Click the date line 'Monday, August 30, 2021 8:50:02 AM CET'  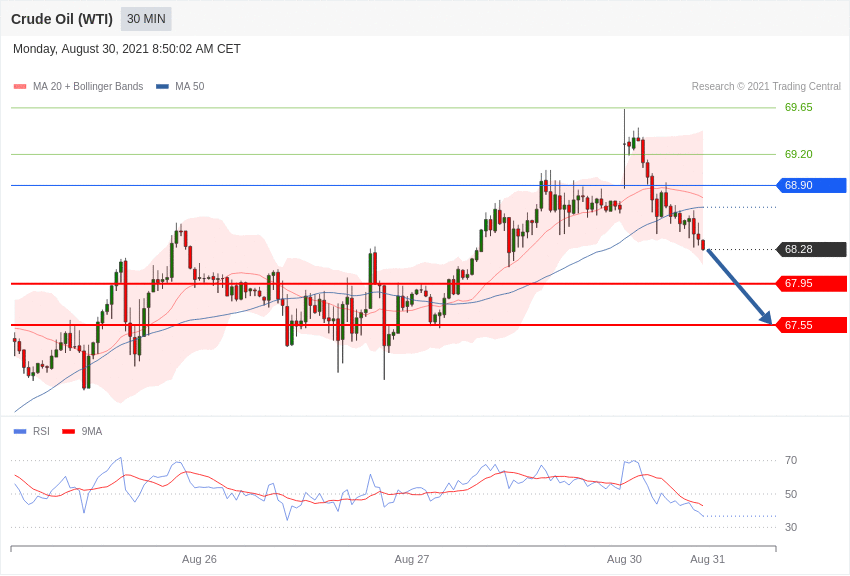[x=127, y=49]
